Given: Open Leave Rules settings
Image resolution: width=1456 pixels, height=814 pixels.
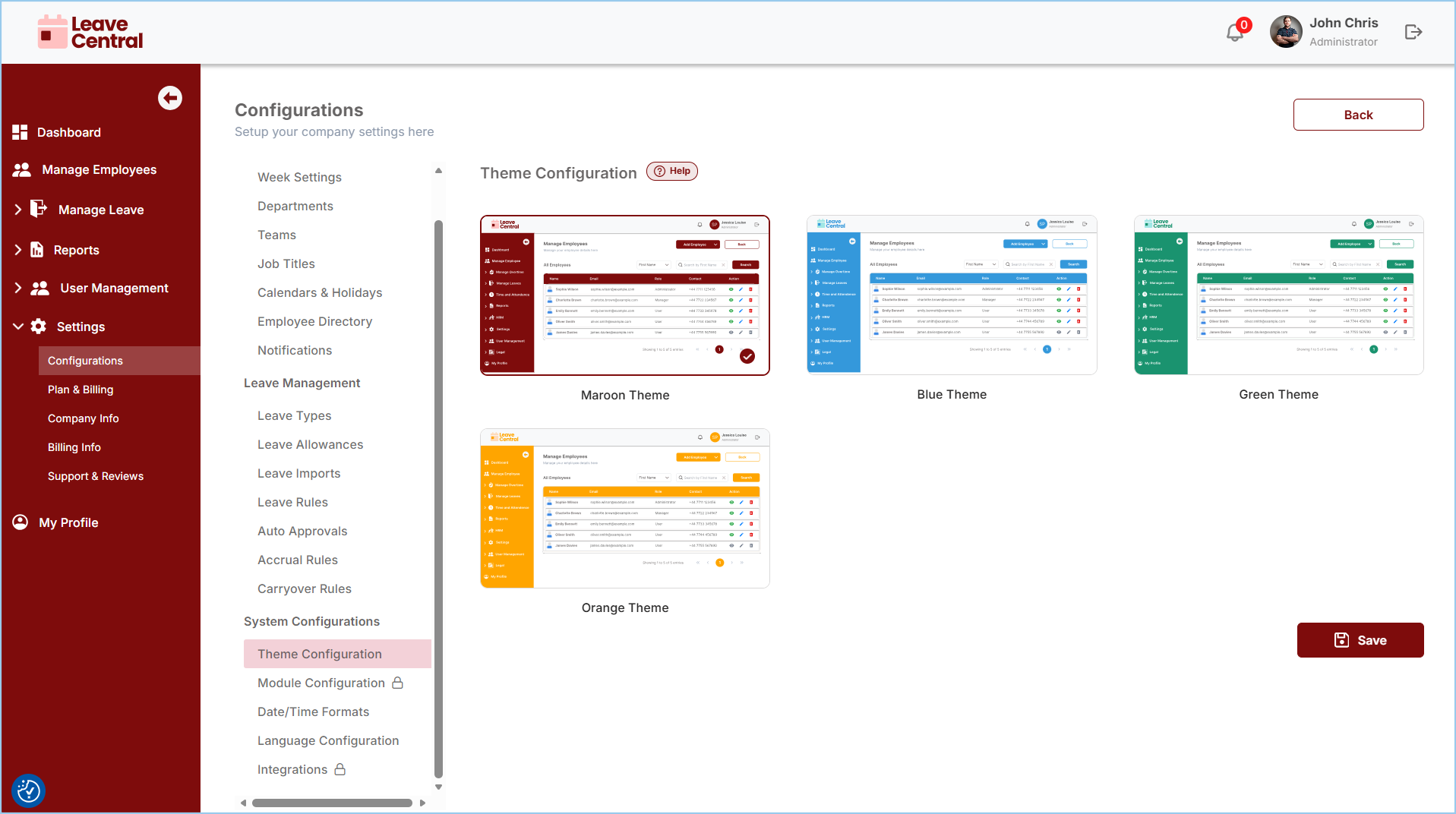Looking at the screenshot, I should click(292, 502).
